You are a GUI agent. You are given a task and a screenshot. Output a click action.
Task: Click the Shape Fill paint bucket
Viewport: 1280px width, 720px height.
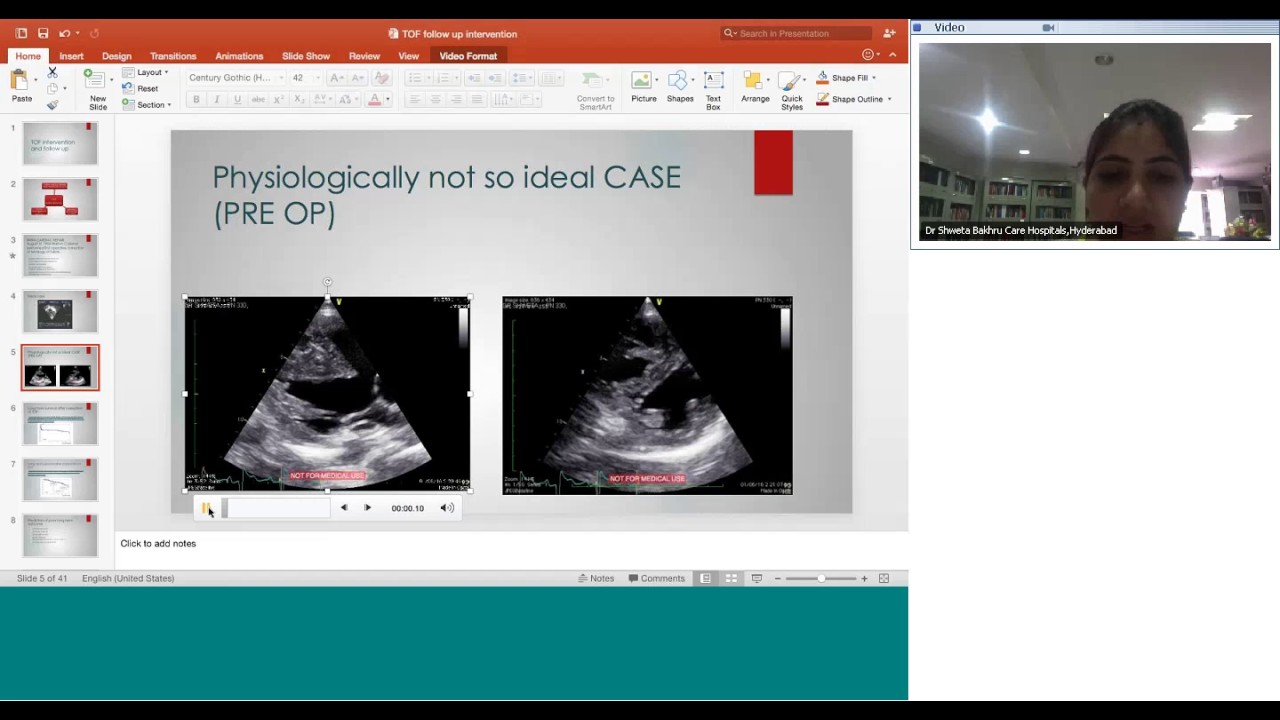click(822, 77)
